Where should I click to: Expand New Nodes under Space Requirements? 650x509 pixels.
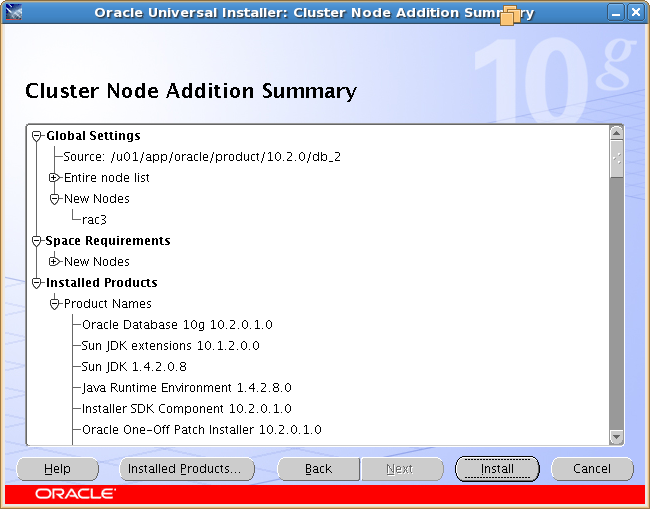pyautogui.click(x=54, y=262)
